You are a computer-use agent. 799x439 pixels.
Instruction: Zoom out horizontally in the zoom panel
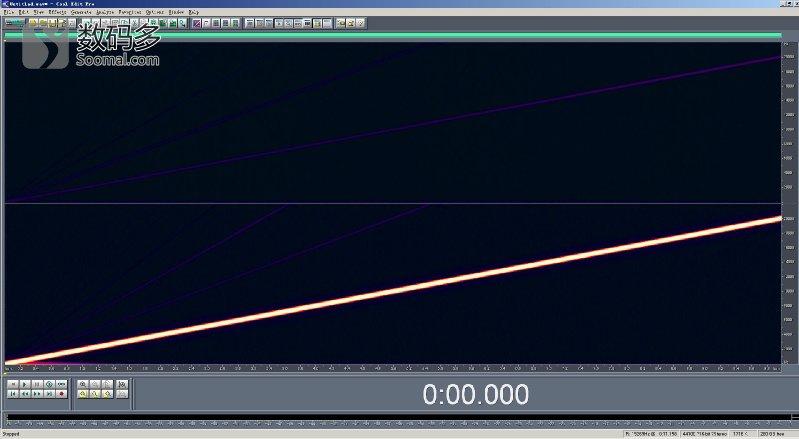click(95, 384)
